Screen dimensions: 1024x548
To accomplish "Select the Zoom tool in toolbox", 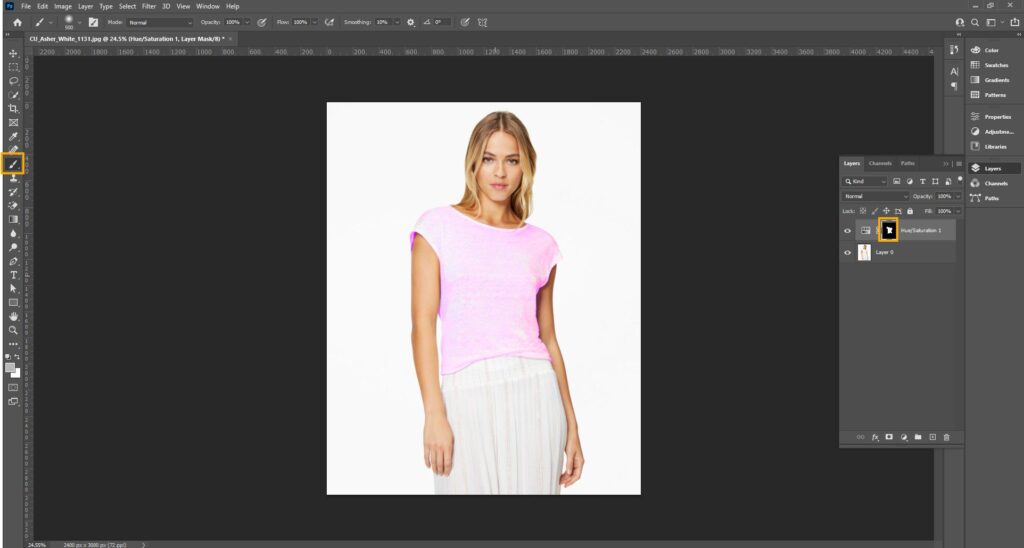I will tap(13, 330).
